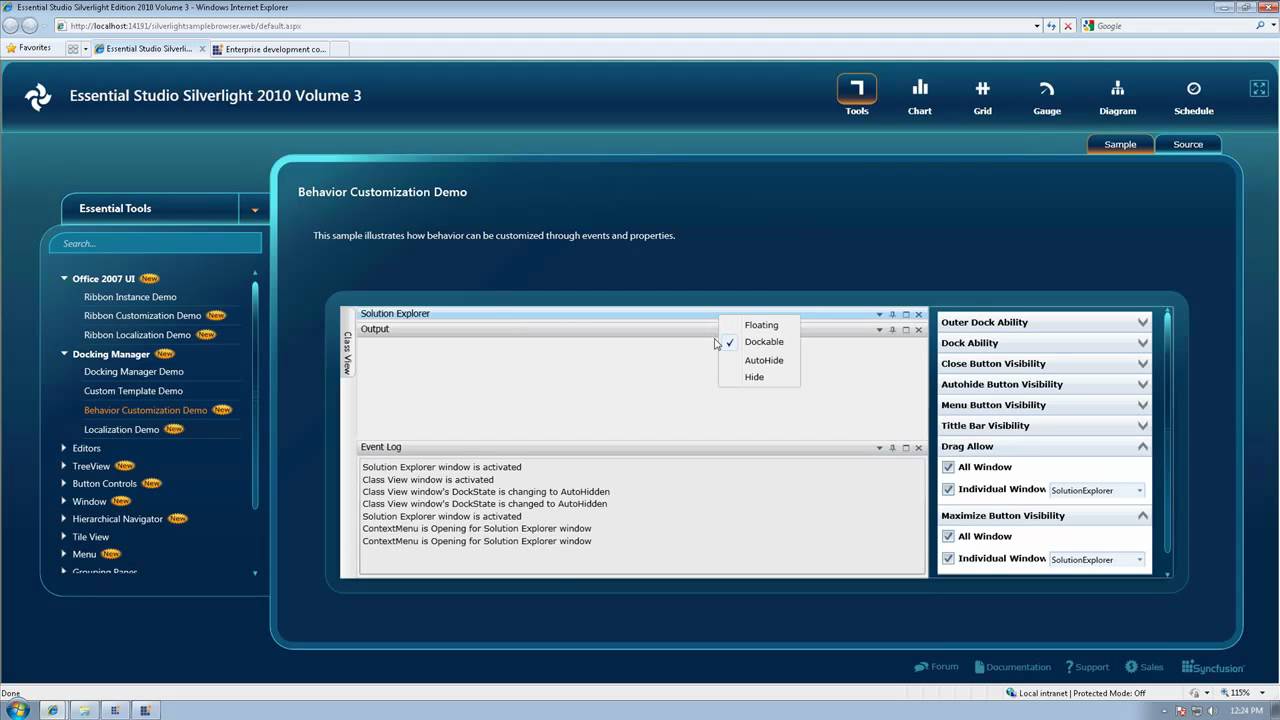The width and height of the screenshot is (1280, 720).
Task: Click the IE Refresh button
Action: pos(1050,26)
